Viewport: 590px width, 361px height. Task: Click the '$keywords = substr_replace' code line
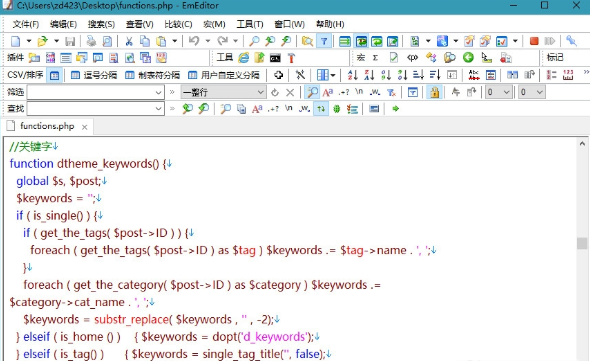[x=152, y=320]
